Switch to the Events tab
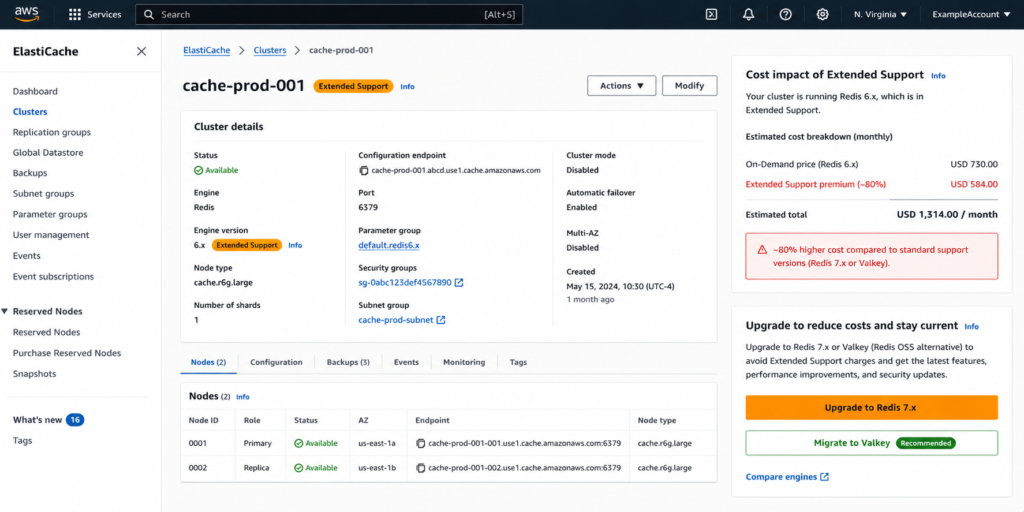This screenshot has width=1024, height=512. [x=406, y=362]
